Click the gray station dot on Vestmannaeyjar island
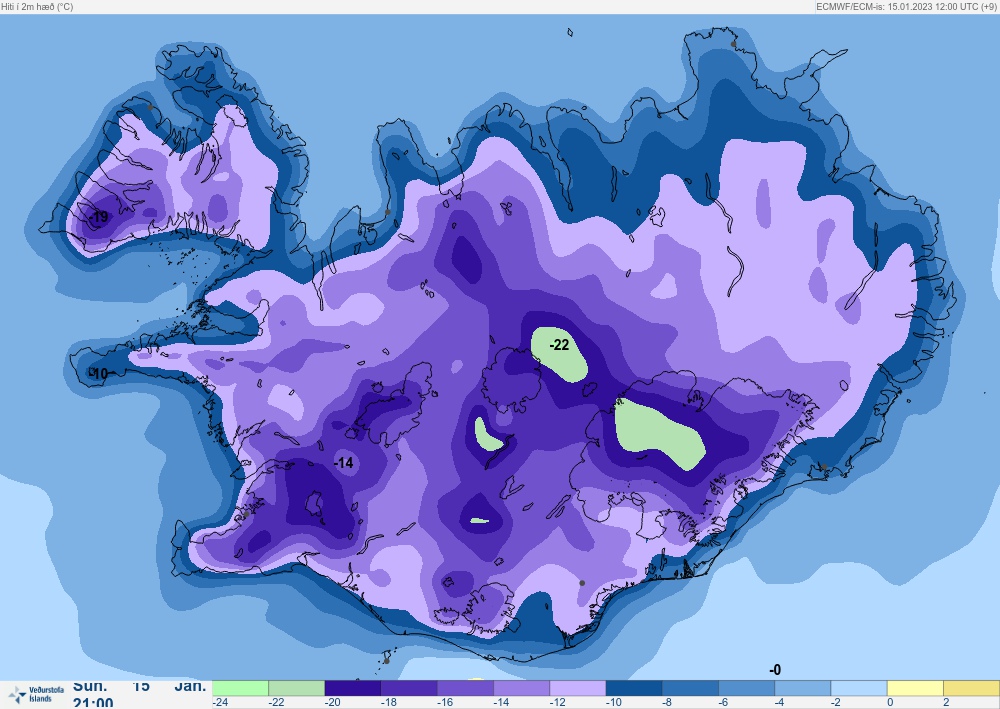Viewport: 1000px width, 709px height. [386, 661]
